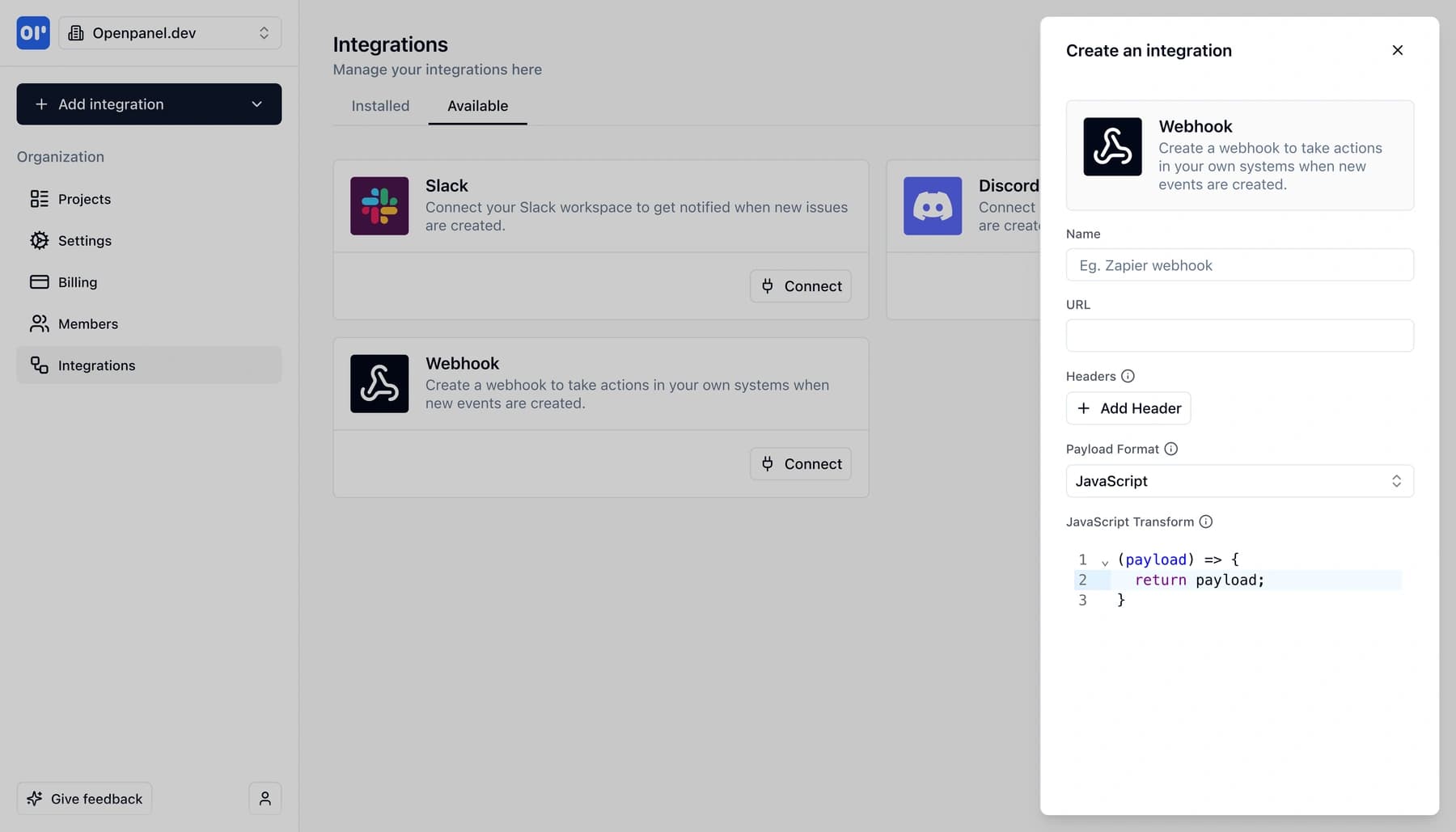
Task: Open the Settings gear icon
Action: click(x=40, y=240)
